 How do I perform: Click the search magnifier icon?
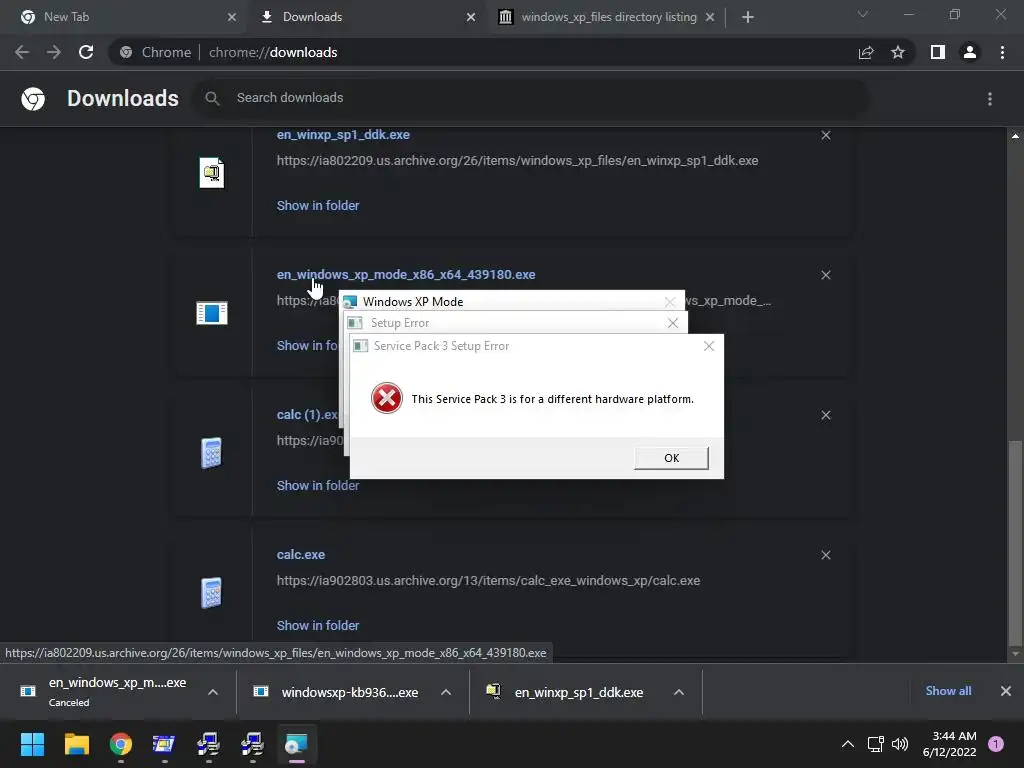pos(212,98)
